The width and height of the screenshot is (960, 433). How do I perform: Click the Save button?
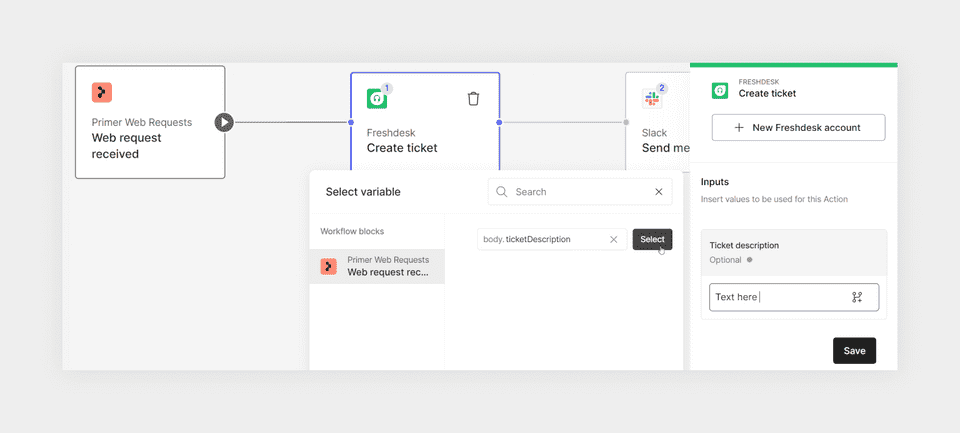[854, 351]
